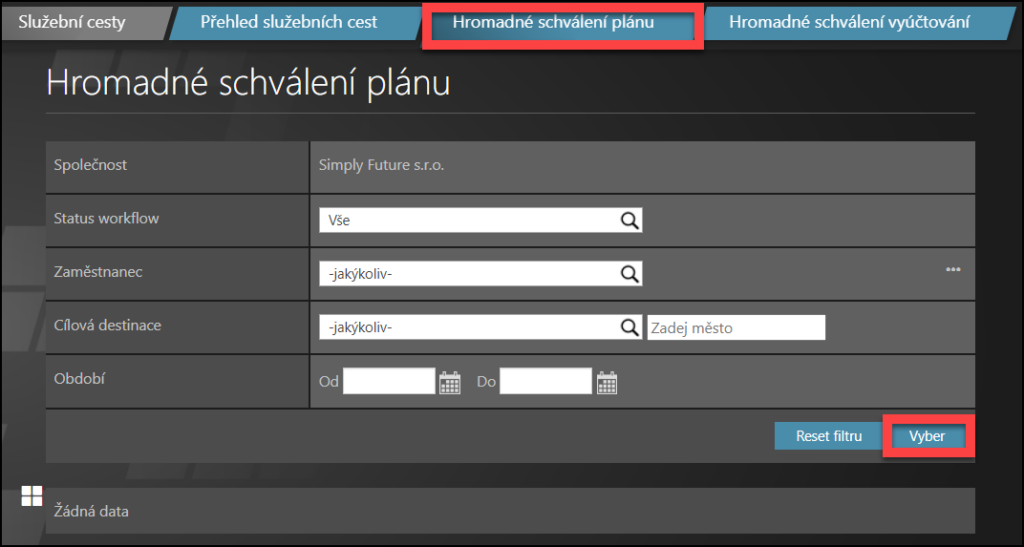Image resolution: width=1024 pixels, height=547 pixels.
Task: Switch to the Služební cesty tab
Action: (75, 21)
